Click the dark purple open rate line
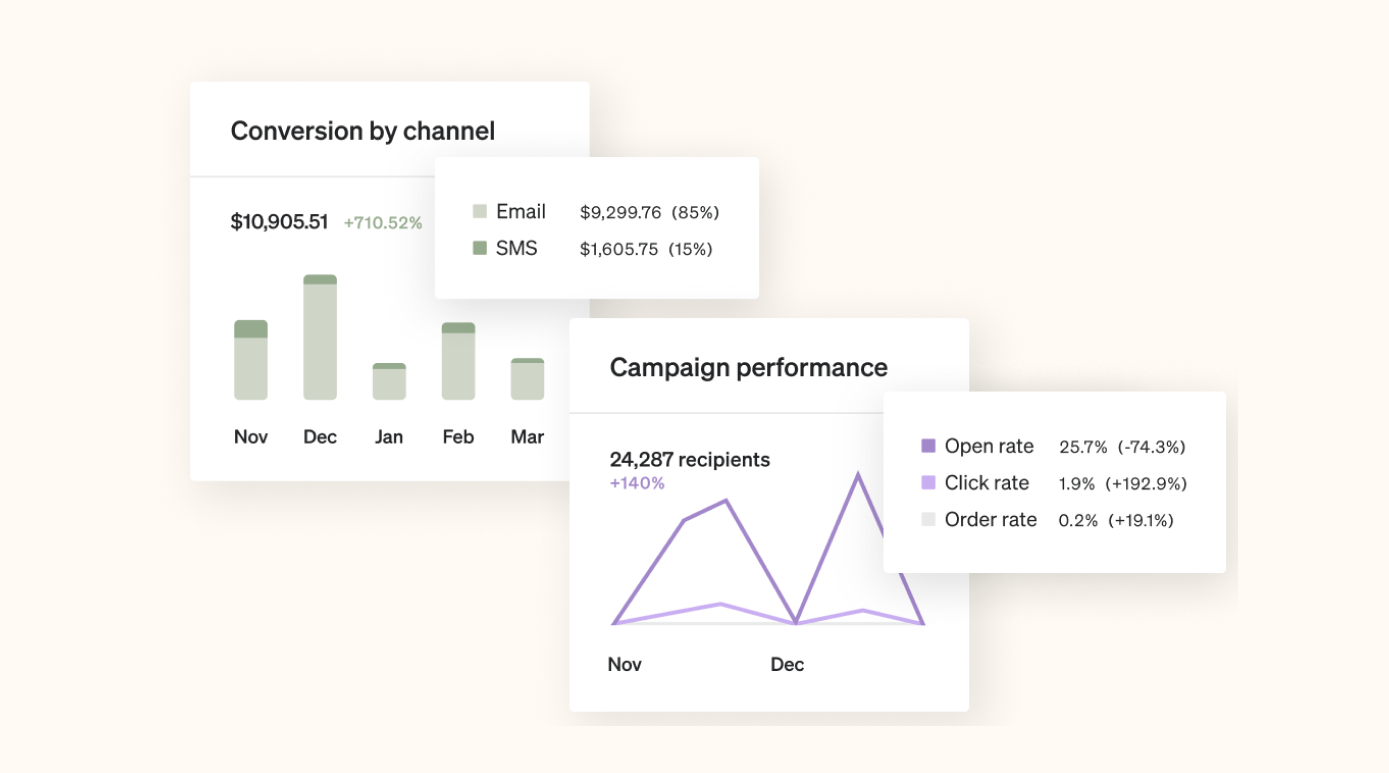This screenshot has height=773, width=1389. point(760,561)
